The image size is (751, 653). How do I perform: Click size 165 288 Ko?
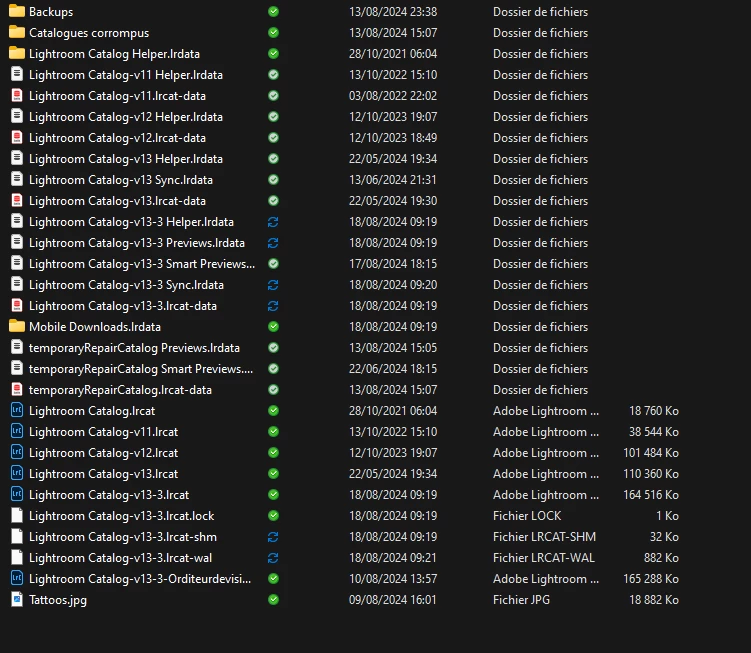point(651,579)
